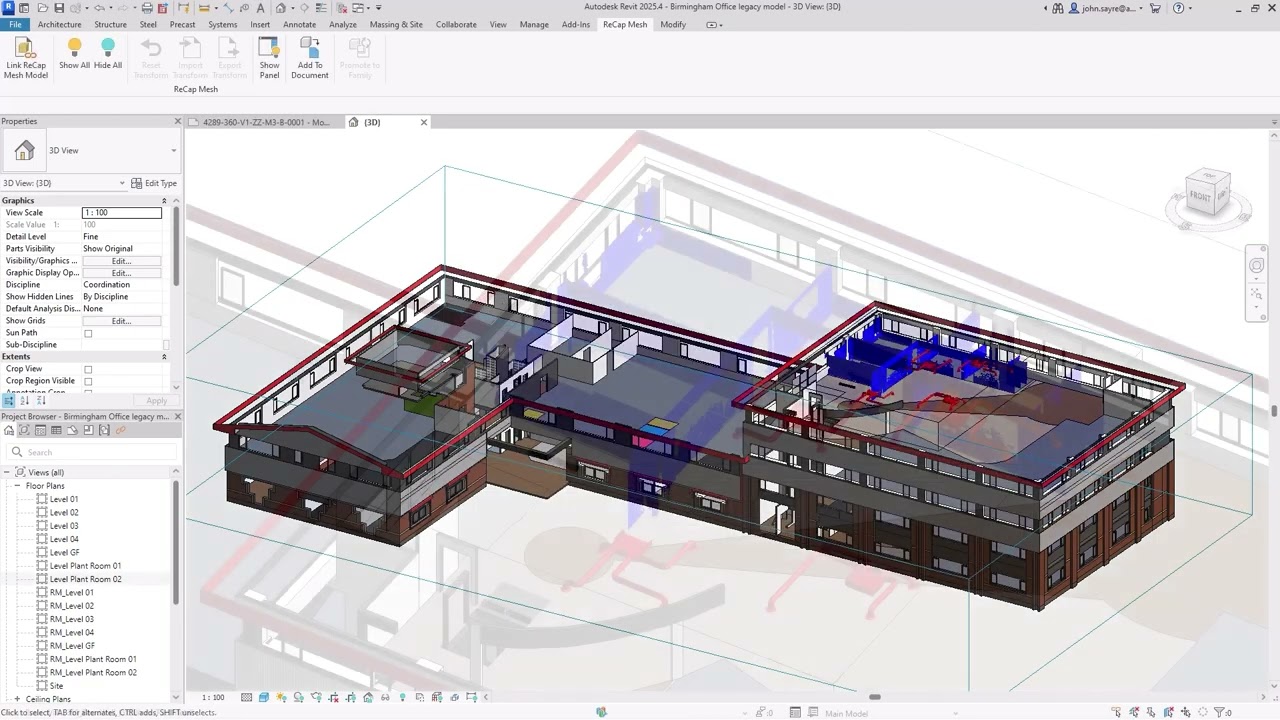Open the Architecture ribbon tab
This screenshot has height=720, width=1280.
59,24
